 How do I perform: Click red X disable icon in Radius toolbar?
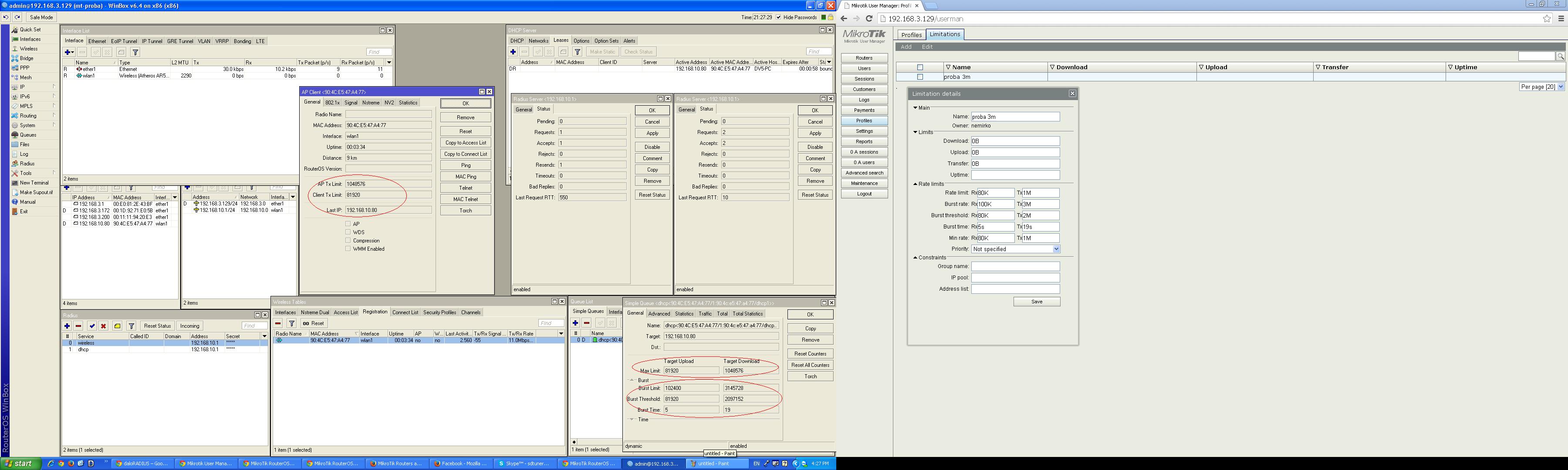[x=104, y=326]
